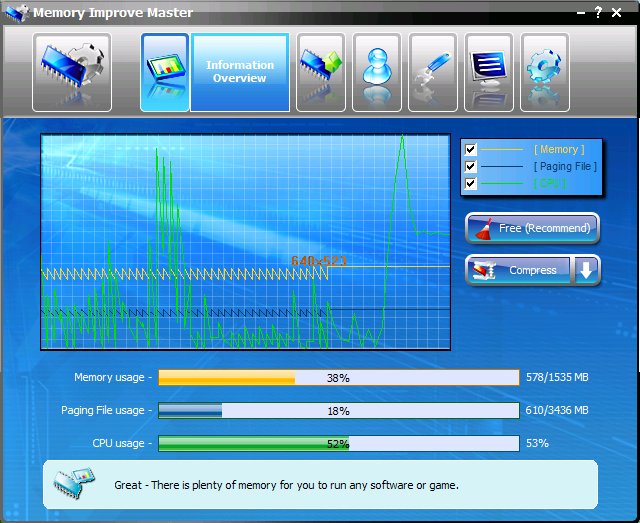
Task: Click the Memory usage progress bar
Action: click(339, 378)
